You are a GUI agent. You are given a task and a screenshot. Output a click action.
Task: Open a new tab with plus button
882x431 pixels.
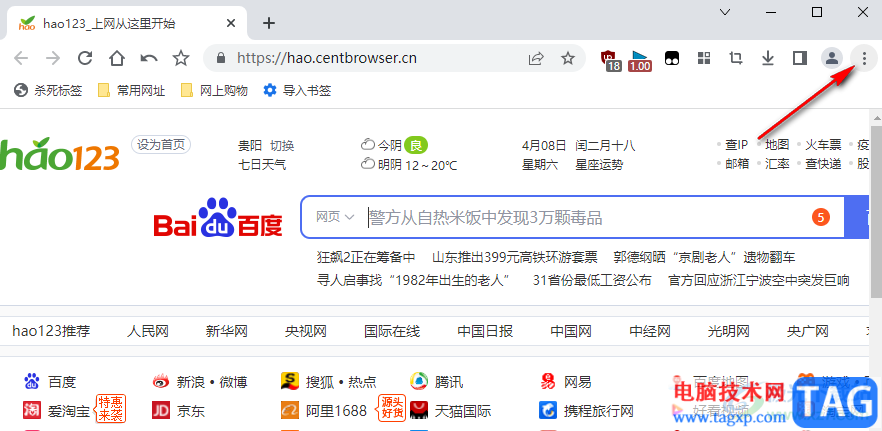coord(269,23)
